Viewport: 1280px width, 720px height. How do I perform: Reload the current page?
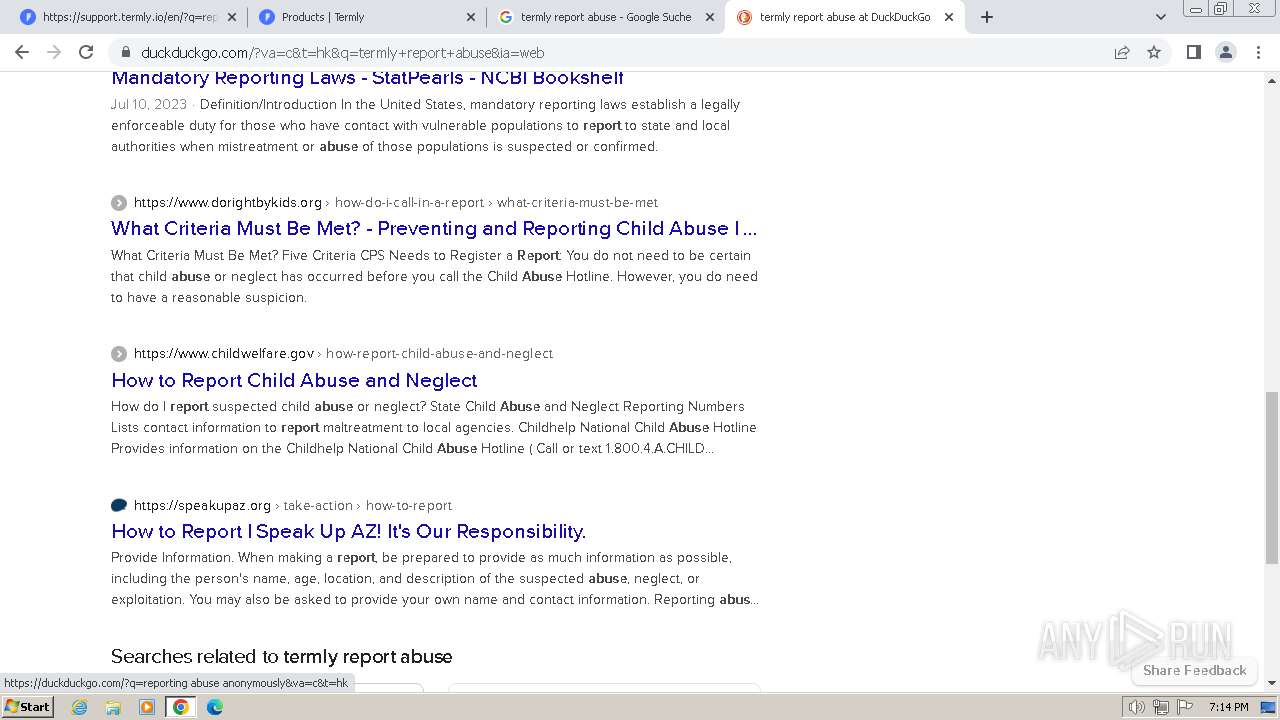coord(86,52)
